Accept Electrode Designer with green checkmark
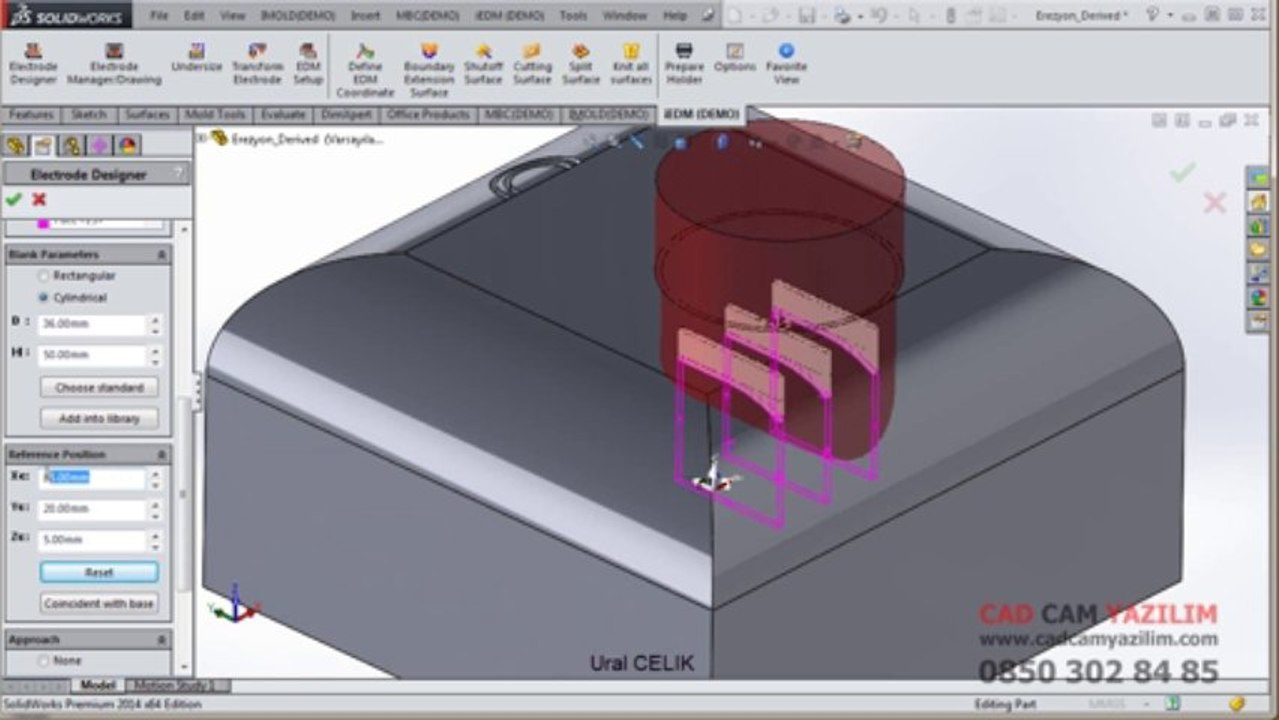Screen dimensions: 1279x720 pyautogui.click(x=14, y=199)
